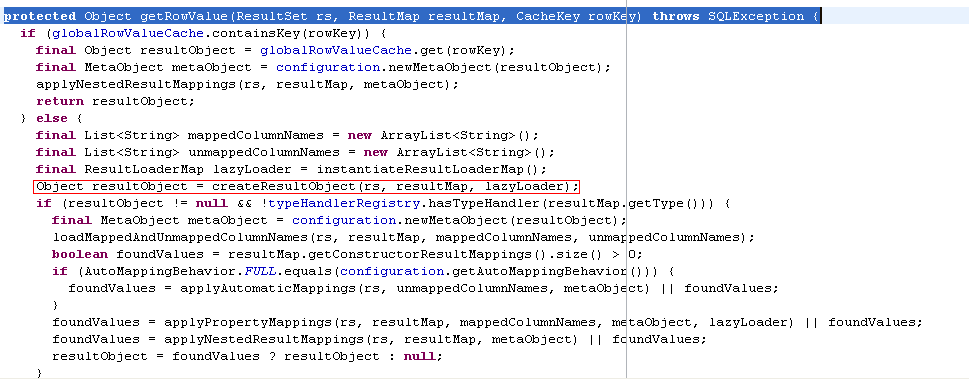969x379 pixels.
Task: Click the final ternary resultObject assignment line
Action: (247, 356)
